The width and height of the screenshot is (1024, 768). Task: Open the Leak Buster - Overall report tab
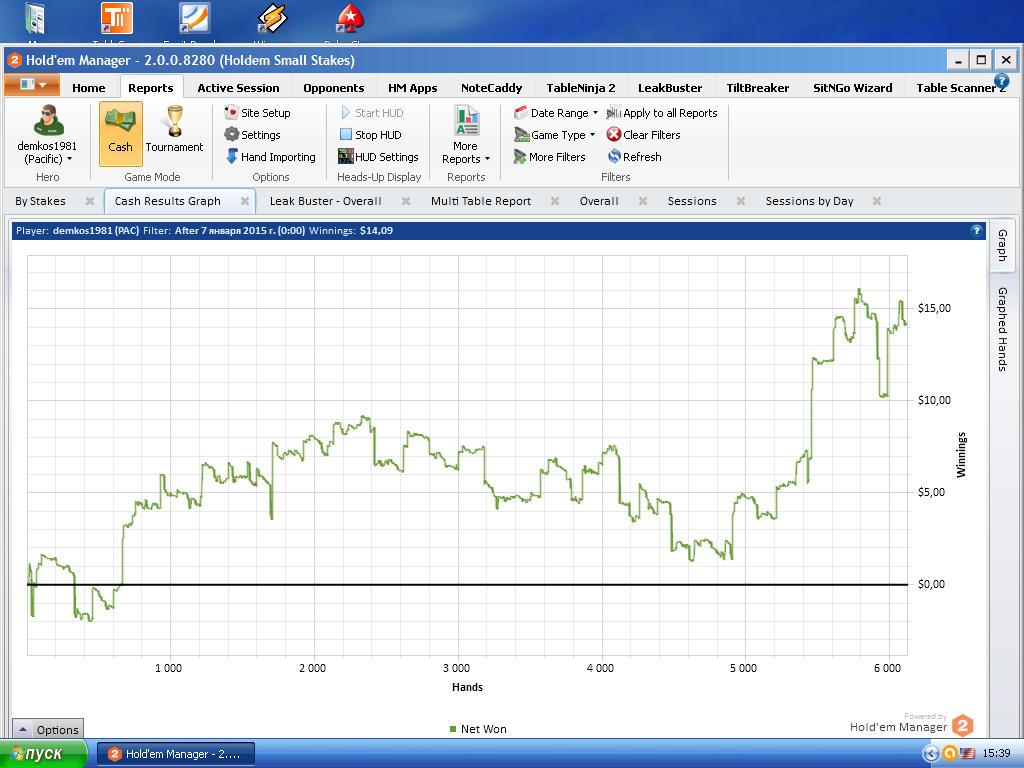click(x=325, y=201)
